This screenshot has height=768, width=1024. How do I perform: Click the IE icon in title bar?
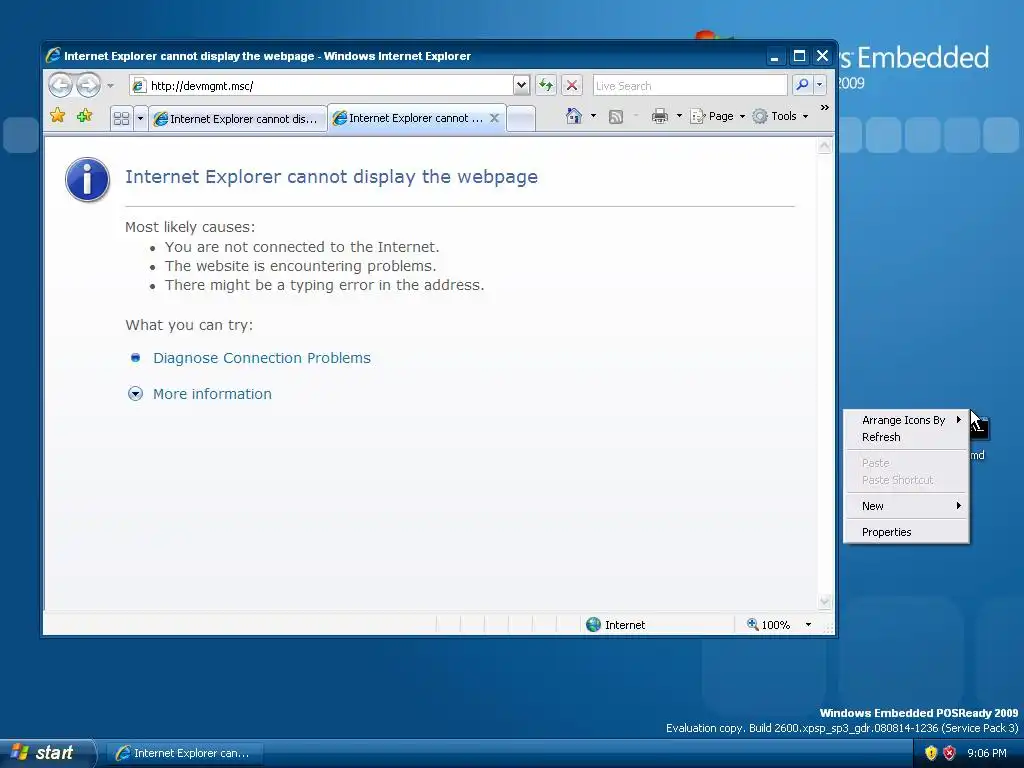pyautogui.click(x=53, y=56)
